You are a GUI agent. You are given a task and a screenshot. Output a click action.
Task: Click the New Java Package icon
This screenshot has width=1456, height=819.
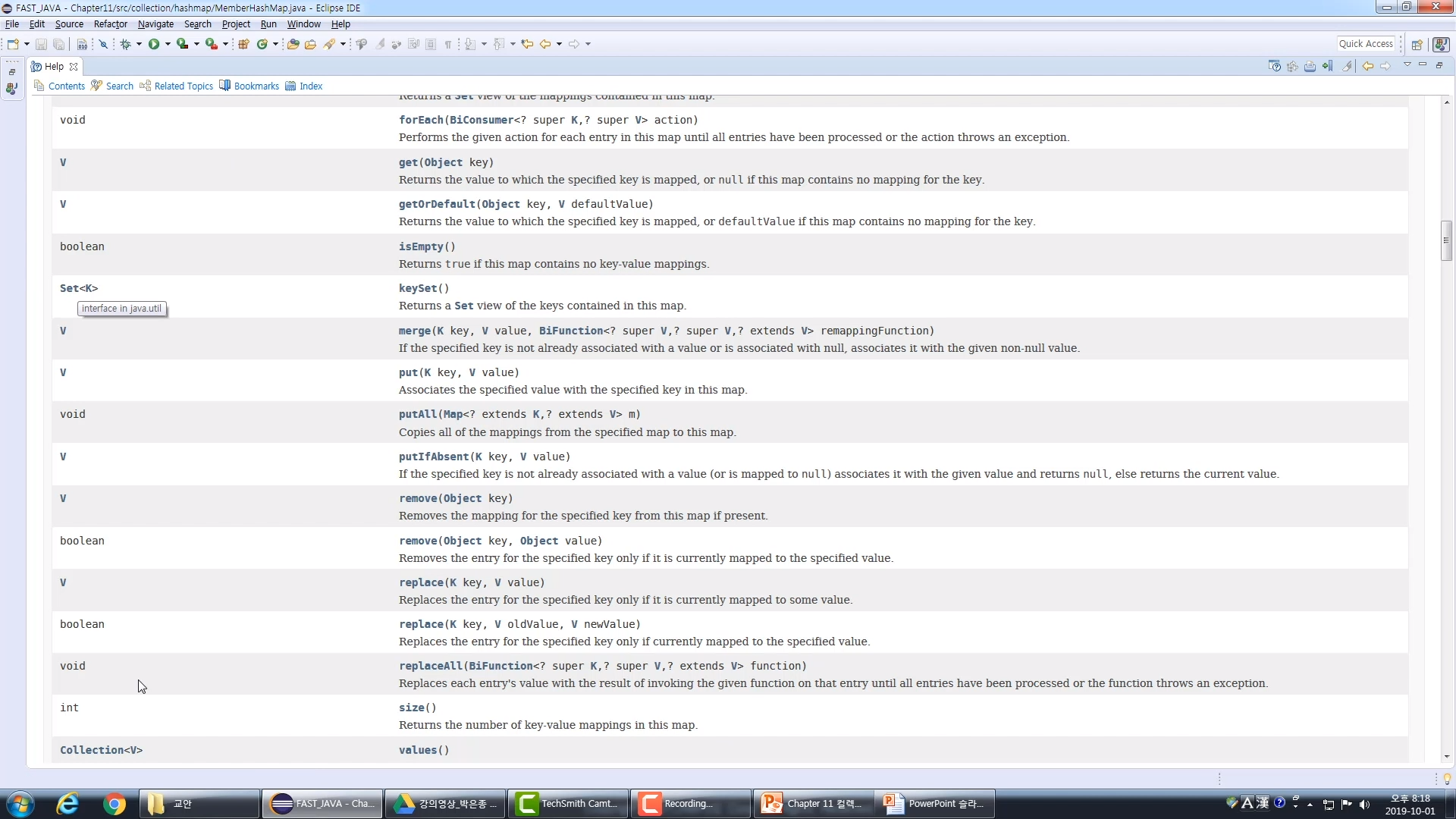[243, 44]
